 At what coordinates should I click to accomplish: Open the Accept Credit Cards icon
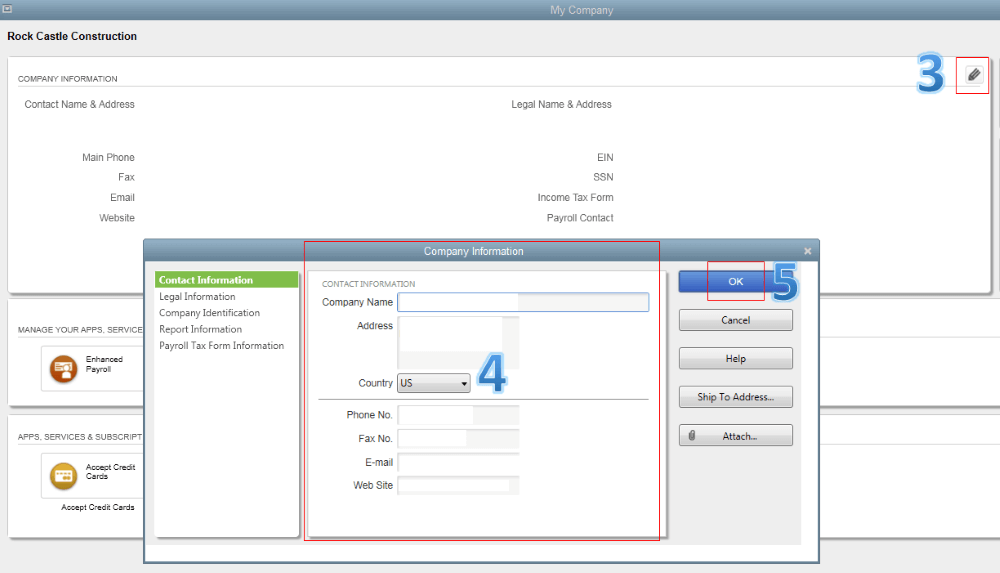coord(64,475)
